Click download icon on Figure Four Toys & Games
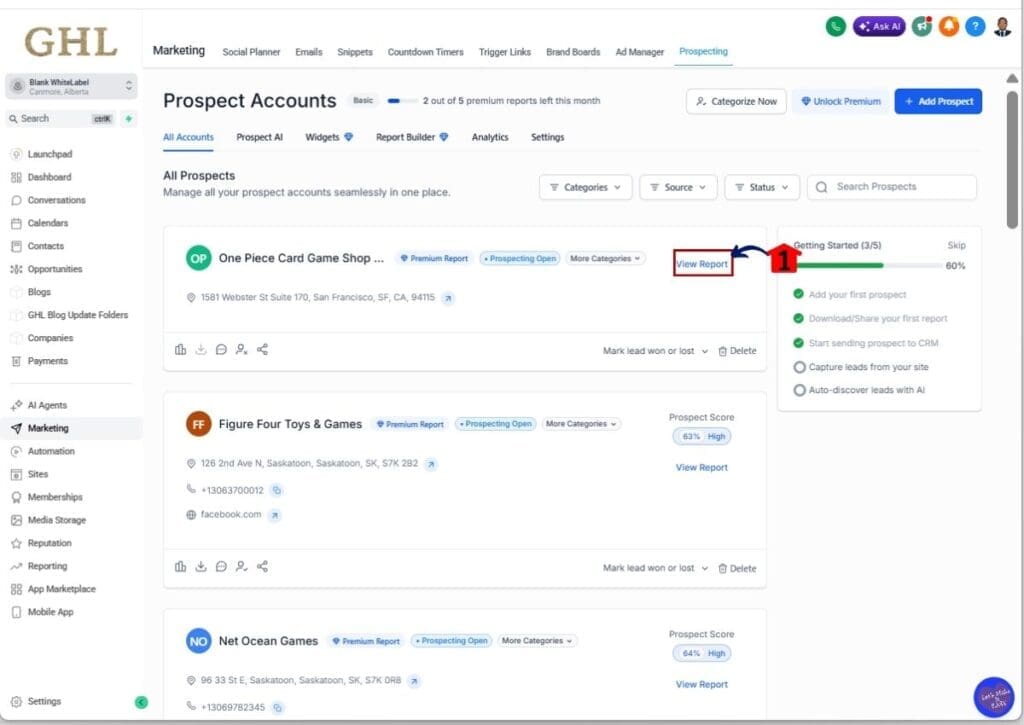 [x=201, y=567]
